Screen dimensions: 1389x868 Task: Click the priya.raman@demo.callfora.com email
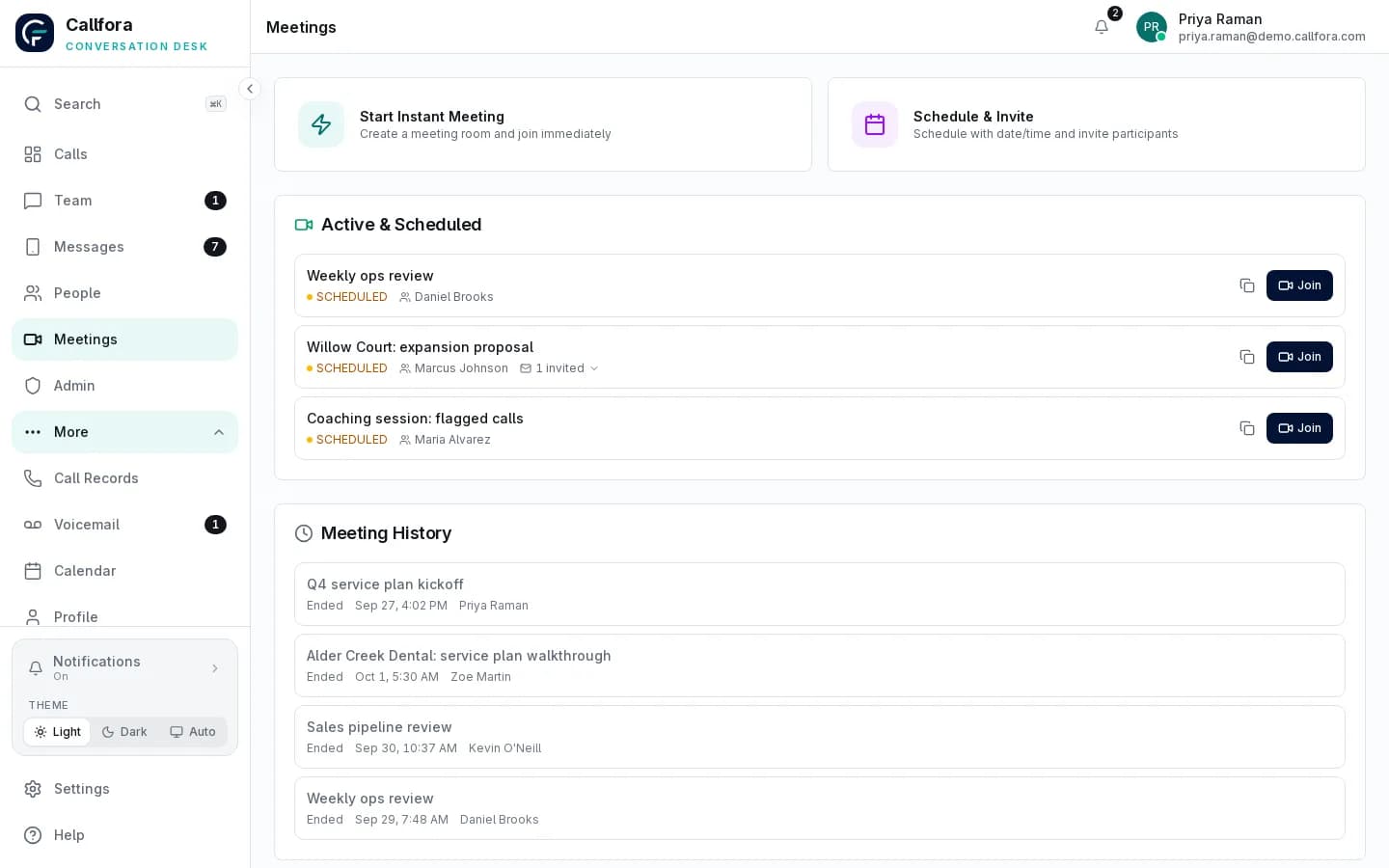coord(1271,37)
